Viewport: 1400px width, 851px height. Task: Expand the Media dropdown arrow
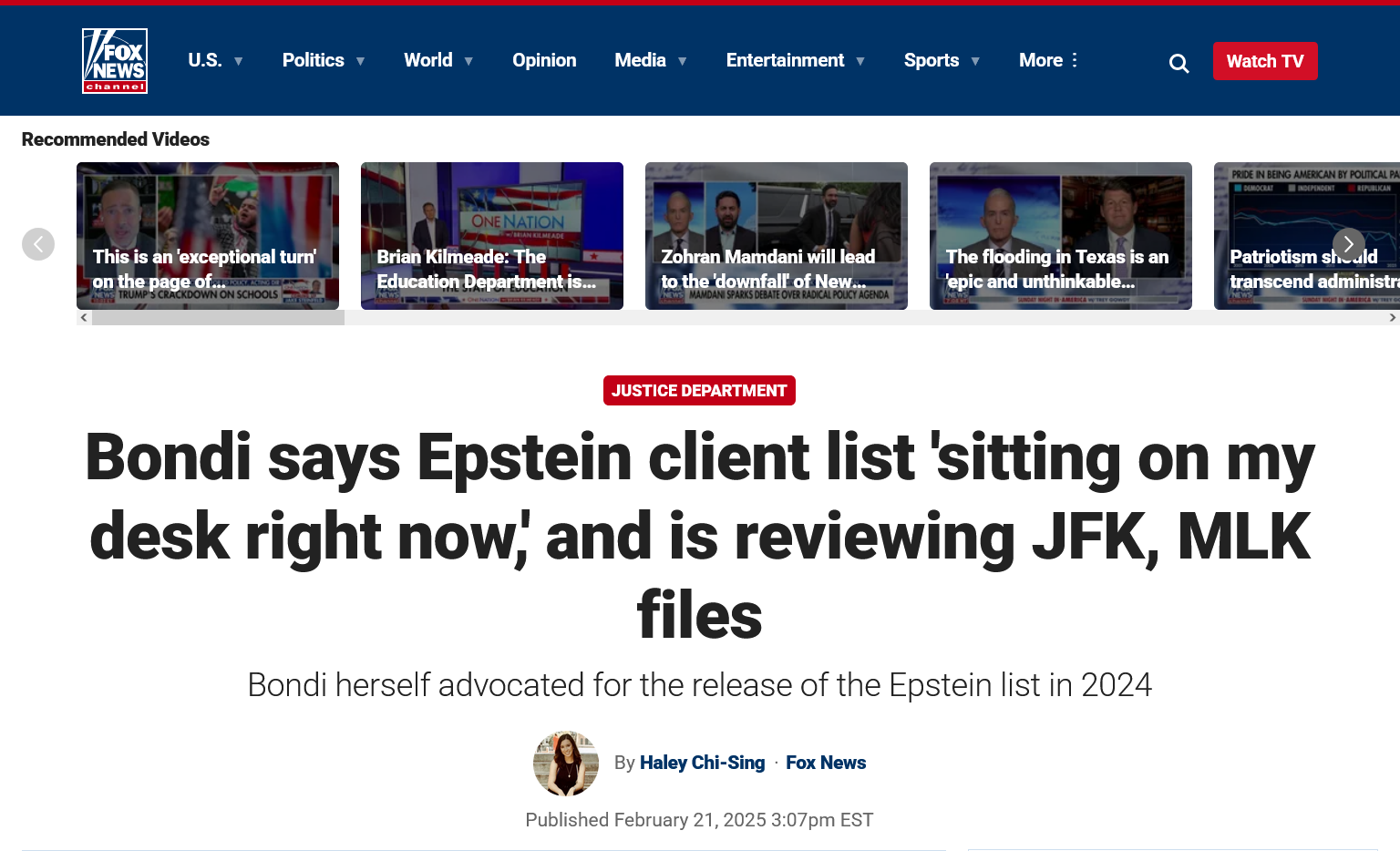[682, 61]
